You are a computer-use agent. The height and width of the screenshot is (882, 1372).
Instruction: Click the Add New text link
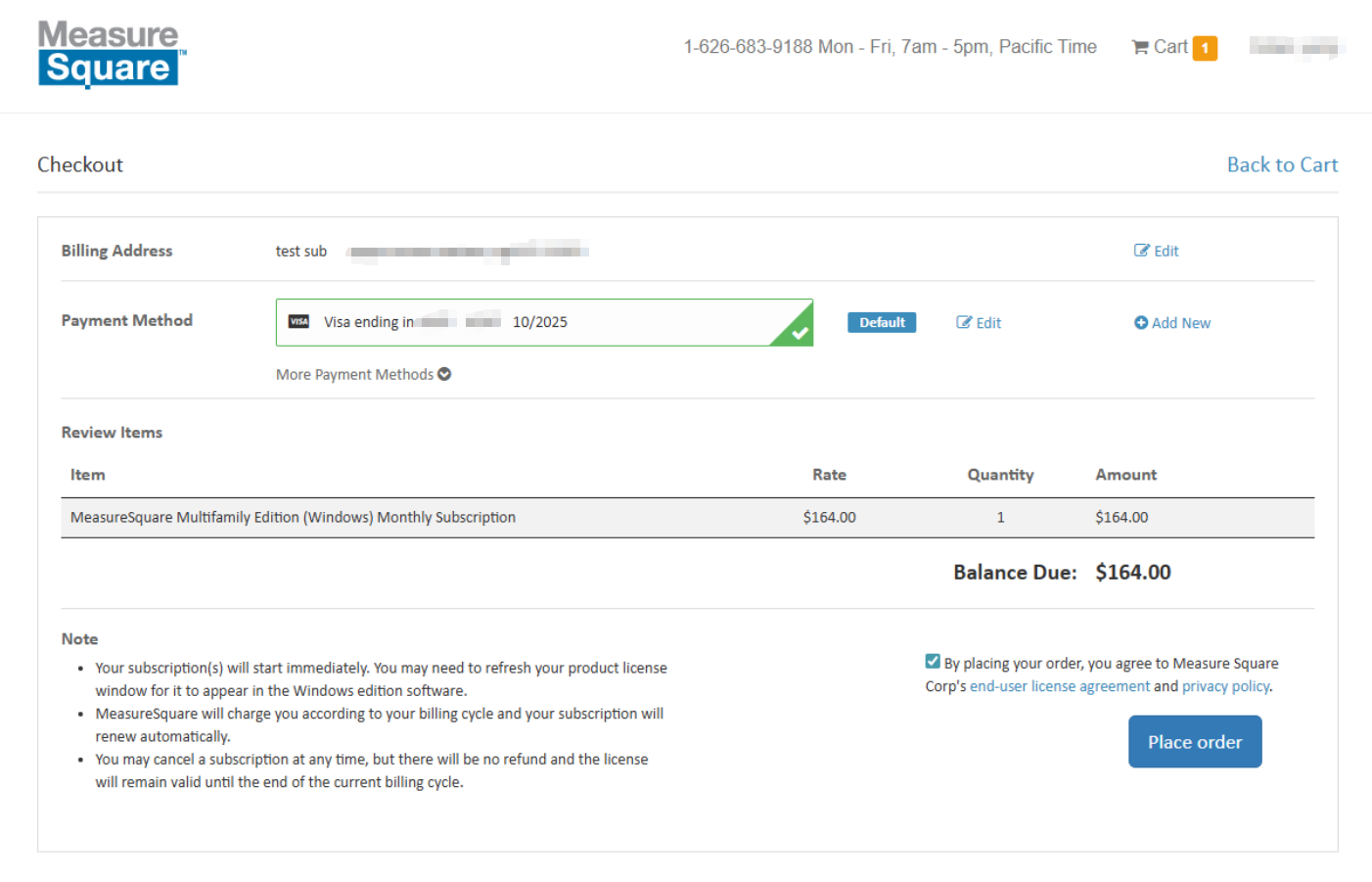(x=1181, y=323)
